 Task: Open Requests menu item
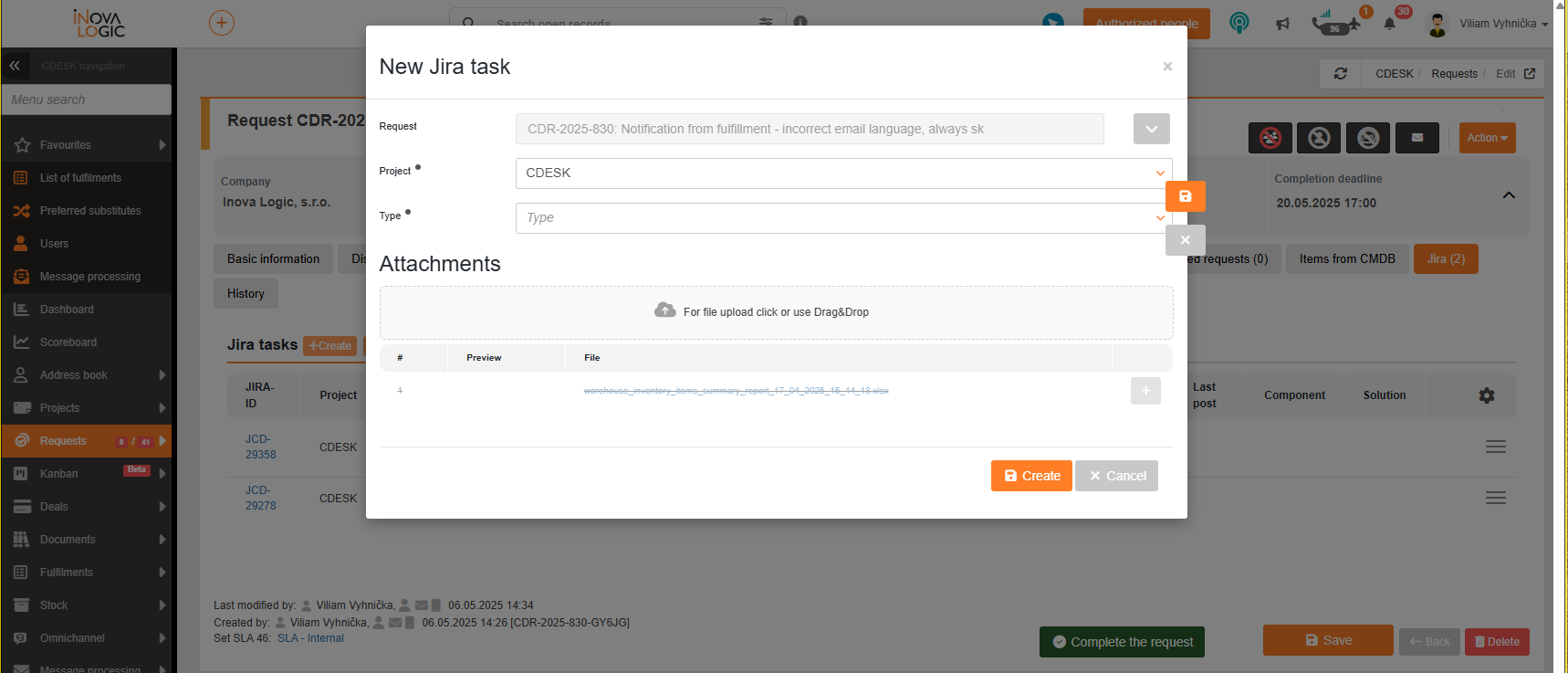pyautogui.click(x=87, y=441)
